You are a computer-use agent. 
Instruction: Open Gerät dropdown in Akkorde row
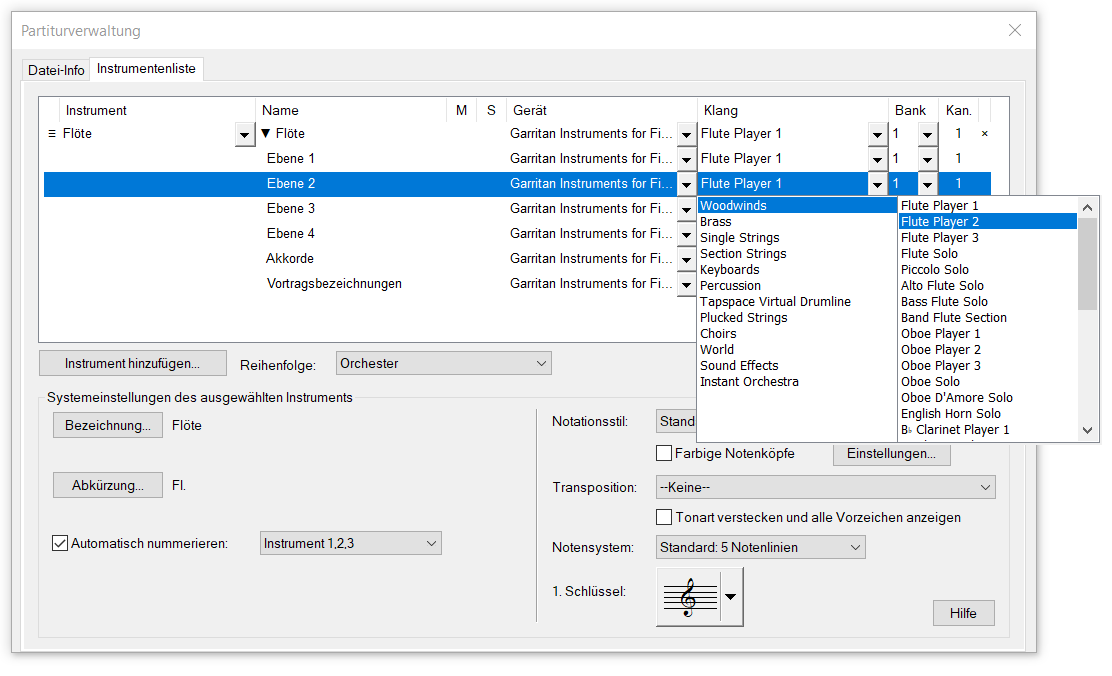(x=686, y=259)
